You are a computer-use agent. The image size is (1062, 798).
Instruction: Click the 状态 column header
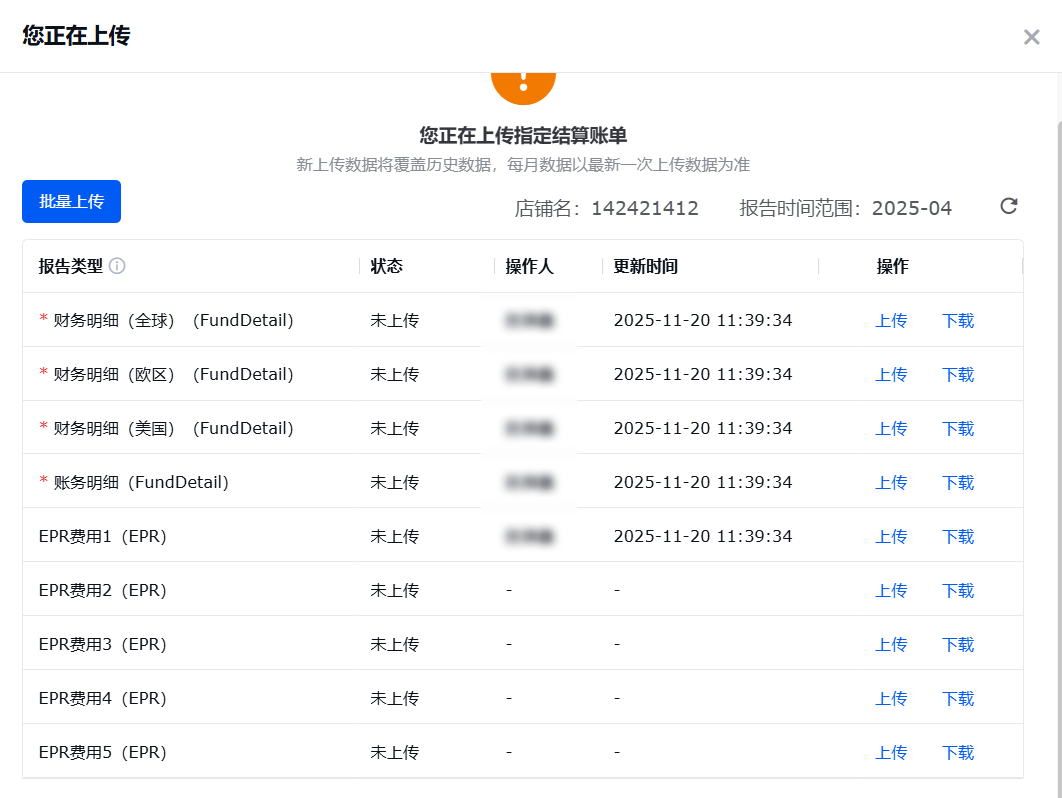point(387,266)
